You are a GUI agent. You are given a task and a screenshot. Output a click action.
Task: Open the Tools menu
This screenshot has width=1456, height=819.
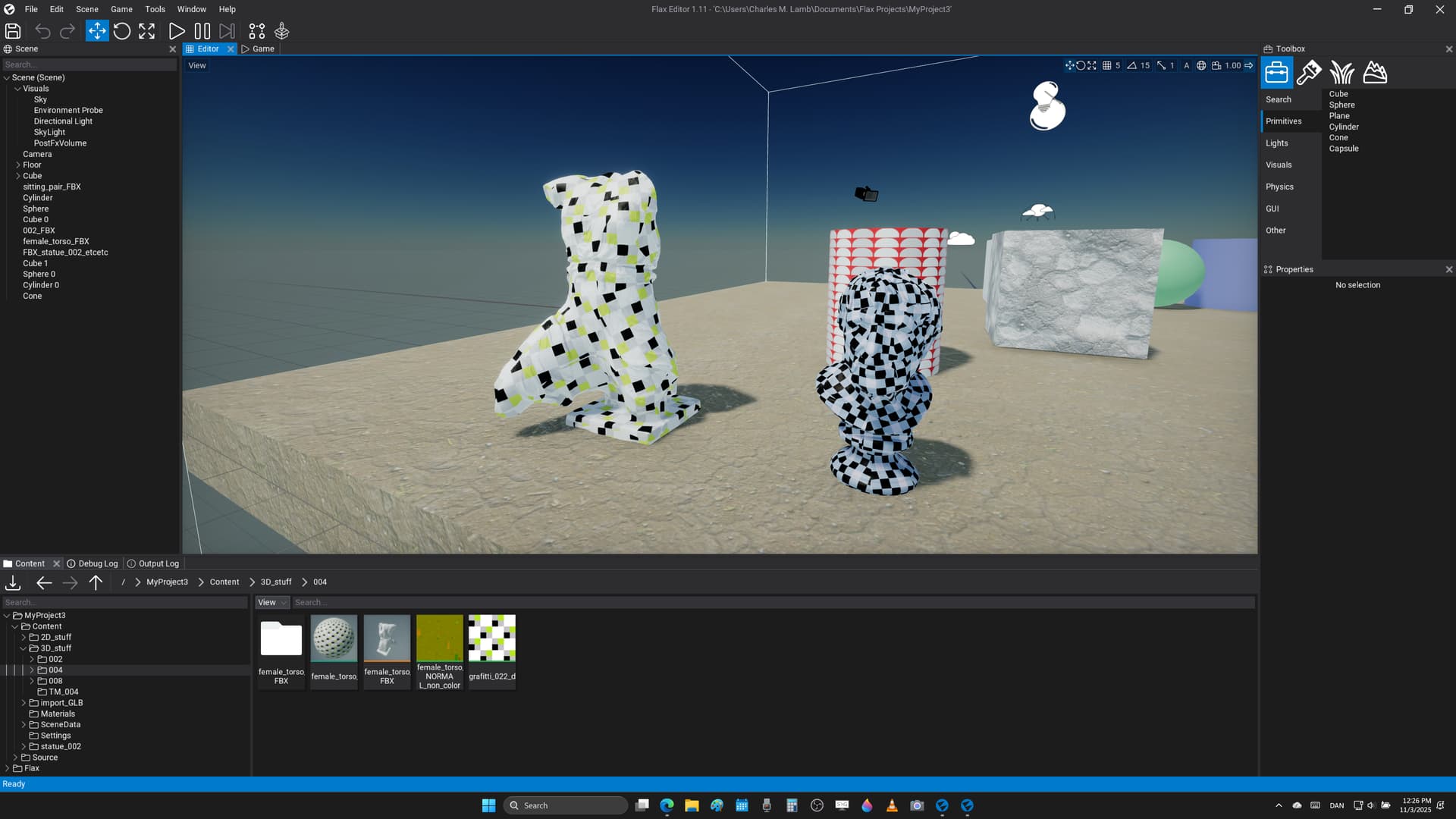point(155,9)
